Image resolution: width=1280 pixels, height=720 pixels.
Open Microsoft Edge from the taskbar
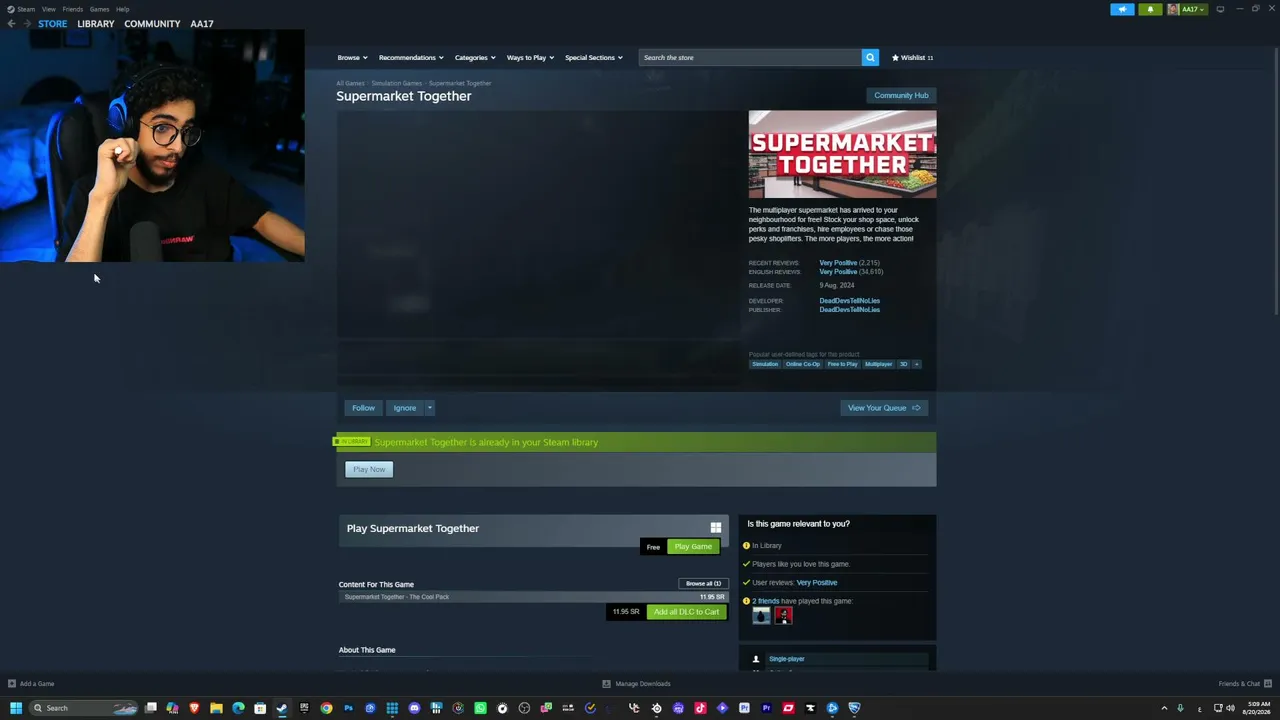pyautogui.click(x=238, y=708)
